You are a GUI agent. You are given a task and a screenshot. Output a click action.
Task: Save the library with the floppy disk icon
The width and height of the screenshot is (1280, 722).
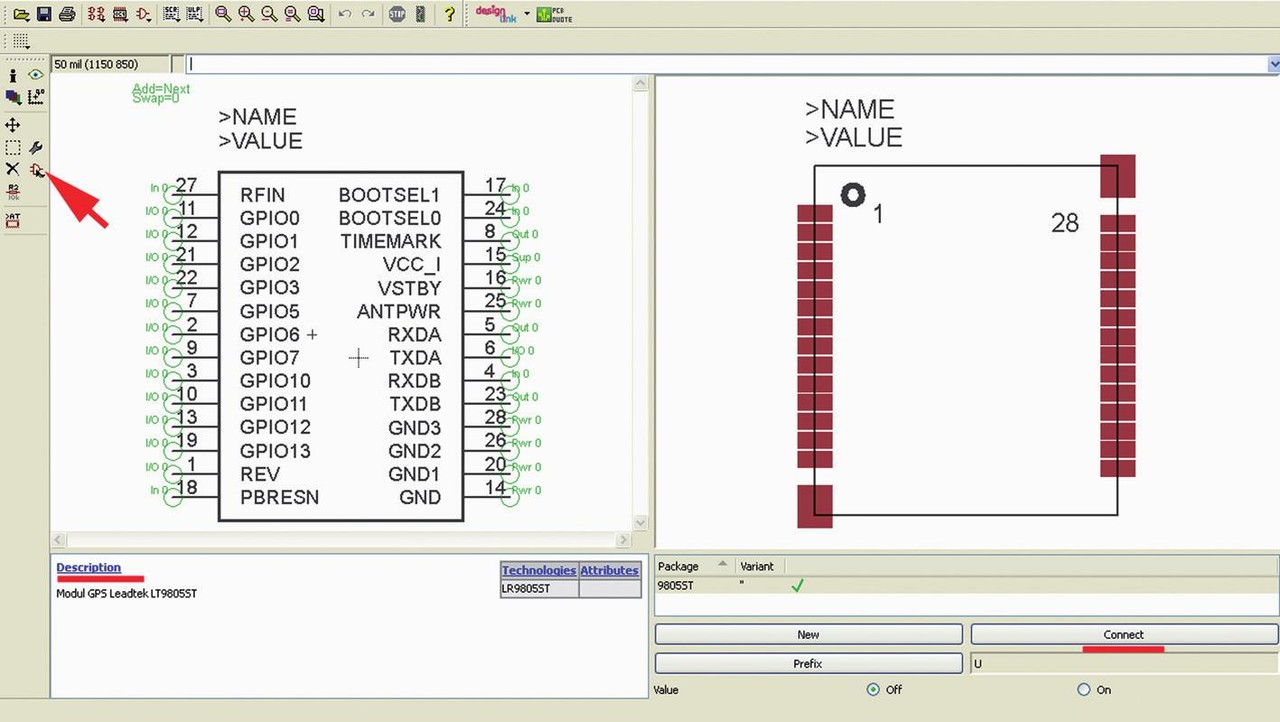(44, 14)
